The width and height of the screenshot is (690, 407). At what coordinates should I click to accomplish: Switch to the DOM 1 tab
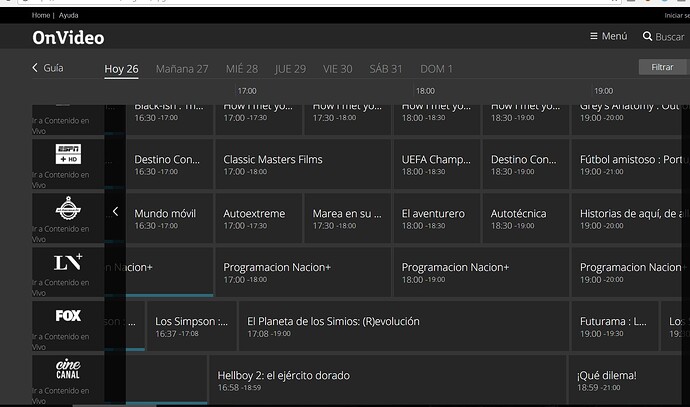click(x=436, y=69)
